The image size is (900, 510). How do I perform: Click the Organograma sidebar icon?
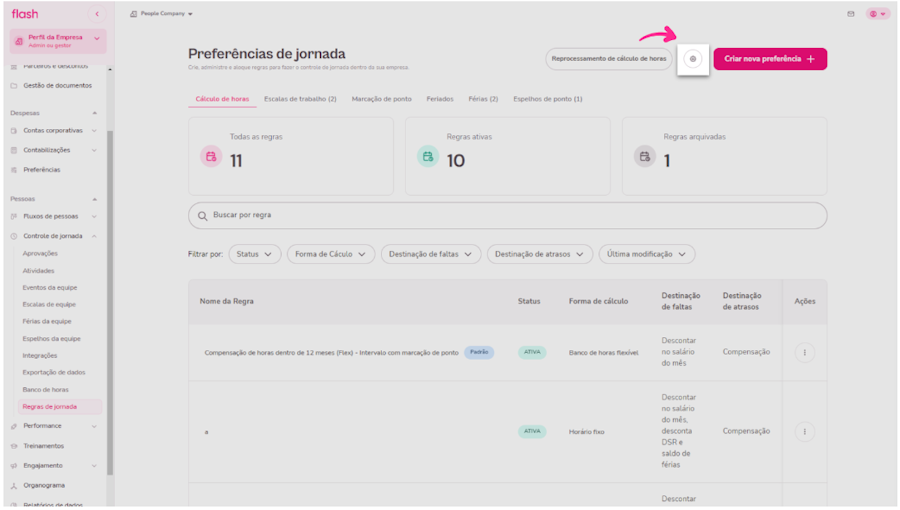click(x=14, y=485)
